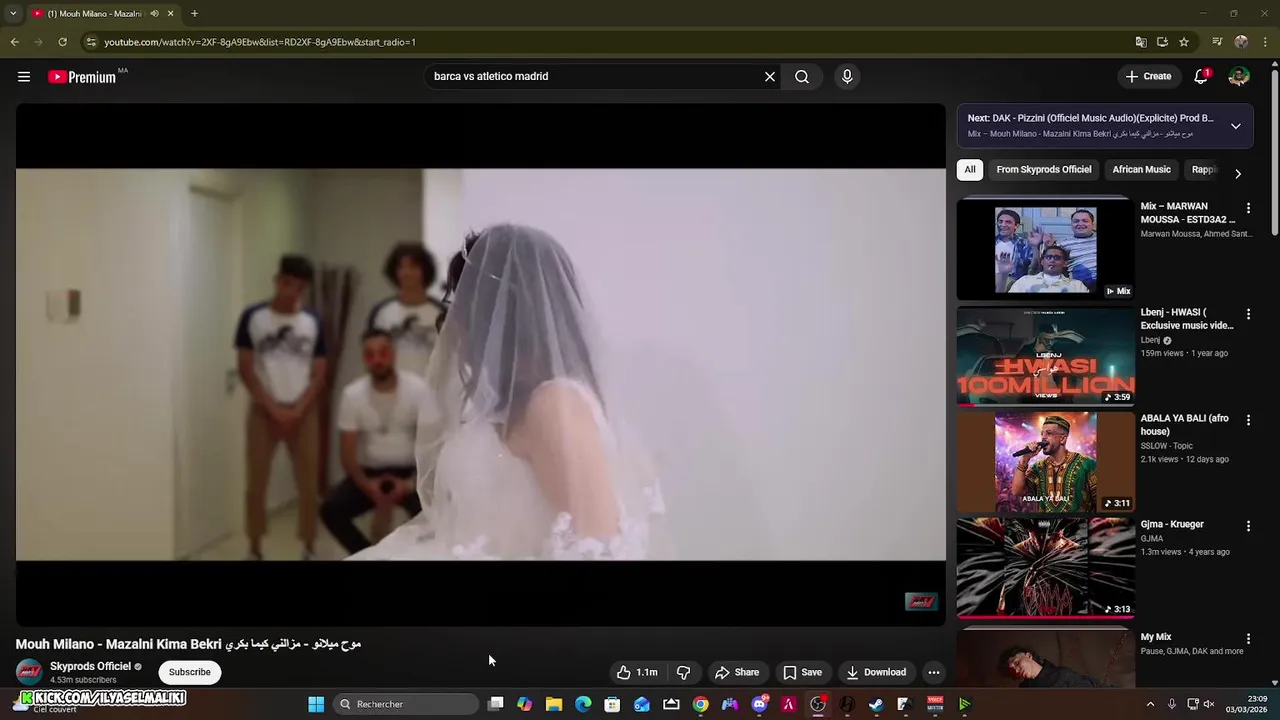Open YouTube notifications bell

1201,76
